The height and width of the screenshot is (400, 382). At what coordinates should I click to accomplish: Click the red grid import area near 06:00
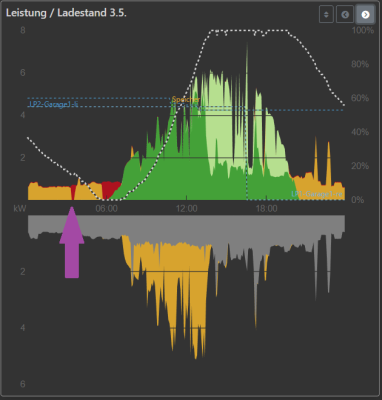111,189
